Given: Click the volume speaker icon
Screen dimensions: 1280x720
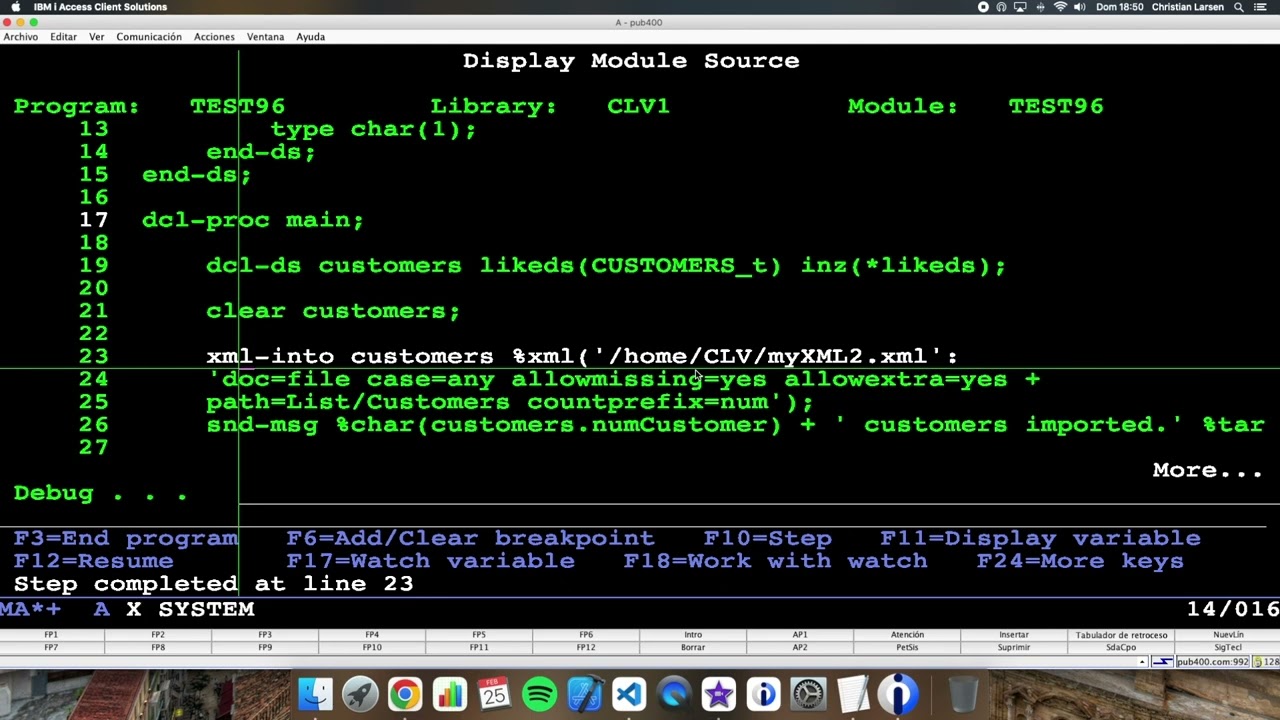Looking at the screenshot, I should pyautogui.click(x=1079, y=7).
